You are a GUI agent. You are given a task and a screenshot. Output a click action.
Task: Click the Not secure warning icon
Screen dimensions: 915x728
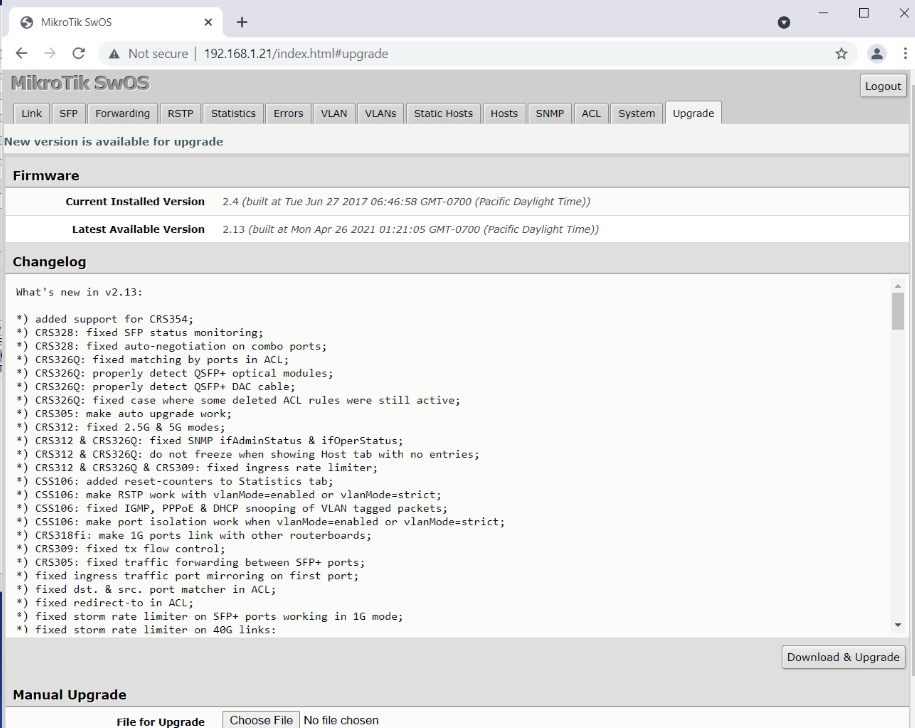click(115, 54)
